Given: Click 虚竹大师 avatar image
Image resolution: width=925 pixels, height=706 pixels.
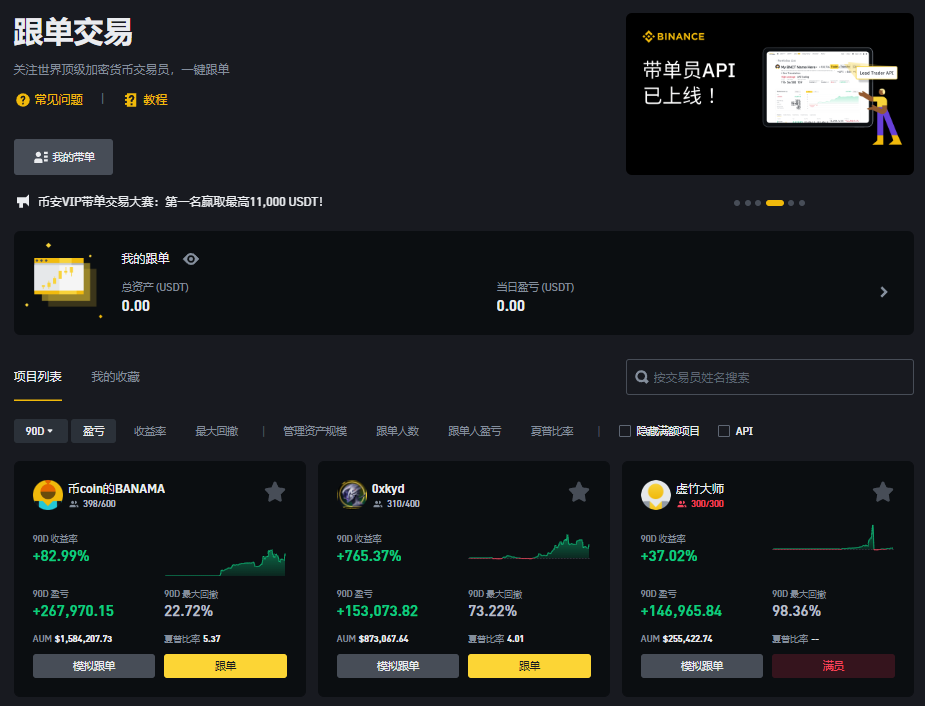Looking at the screenshot, I should point(656,495).
